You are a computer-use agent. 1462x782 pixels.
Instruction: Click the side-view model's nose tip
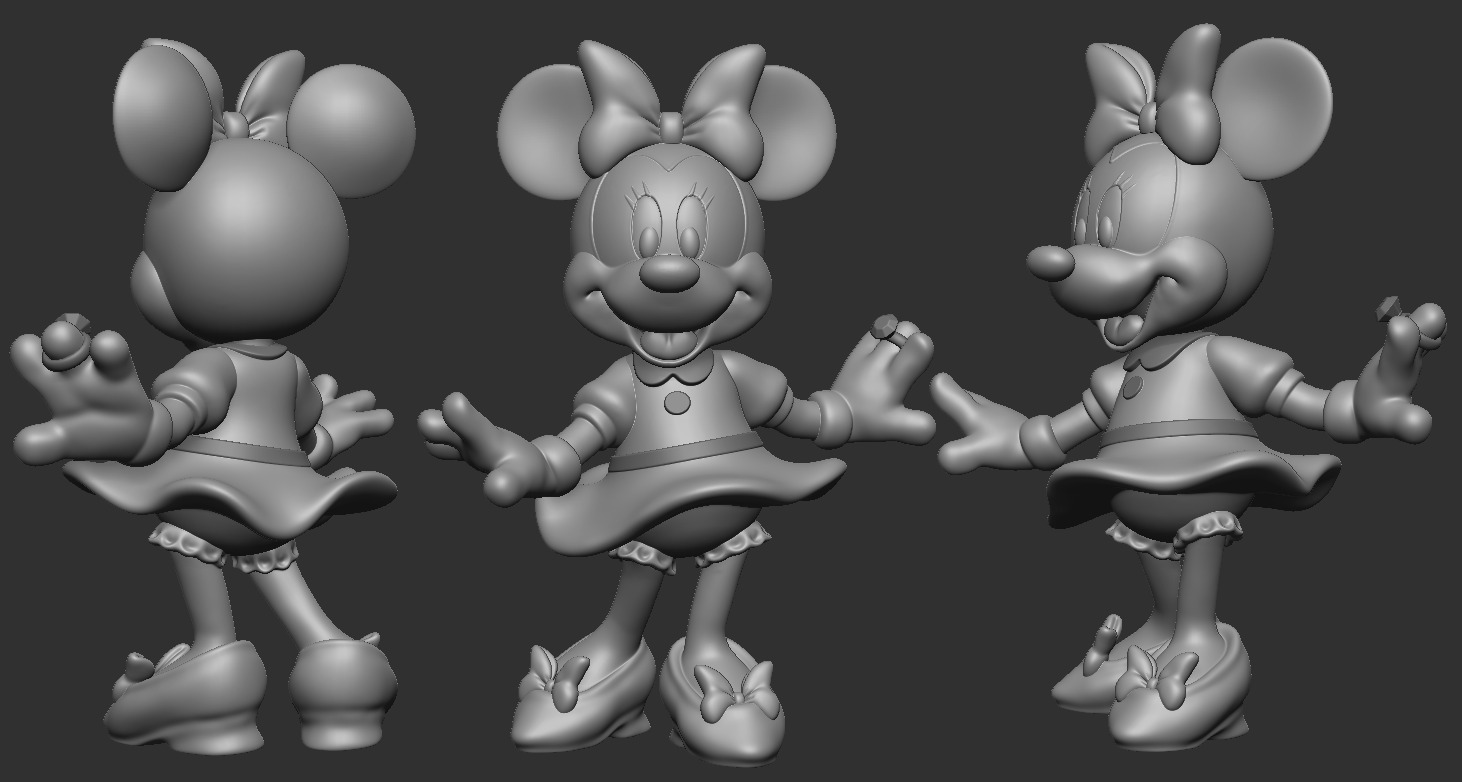(x=1050, y=262)
